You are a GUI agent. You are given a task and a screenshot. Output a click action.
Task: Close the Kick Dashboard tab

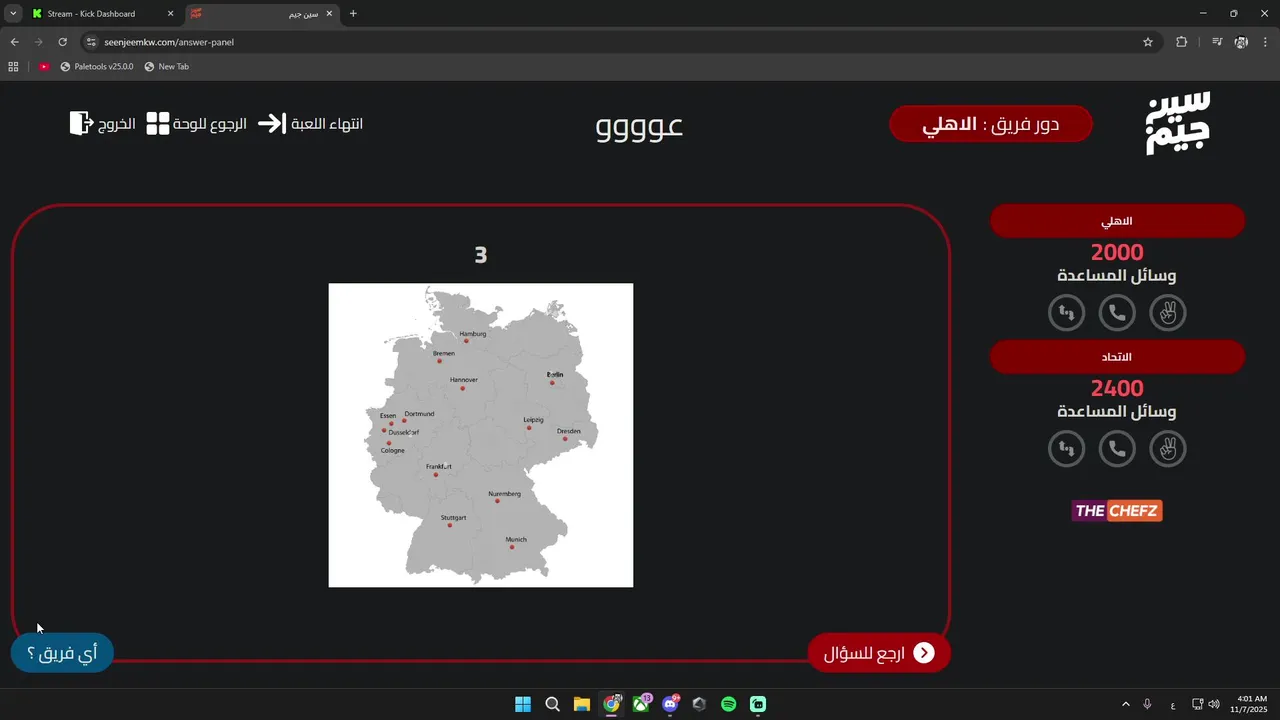coord(170,14)
